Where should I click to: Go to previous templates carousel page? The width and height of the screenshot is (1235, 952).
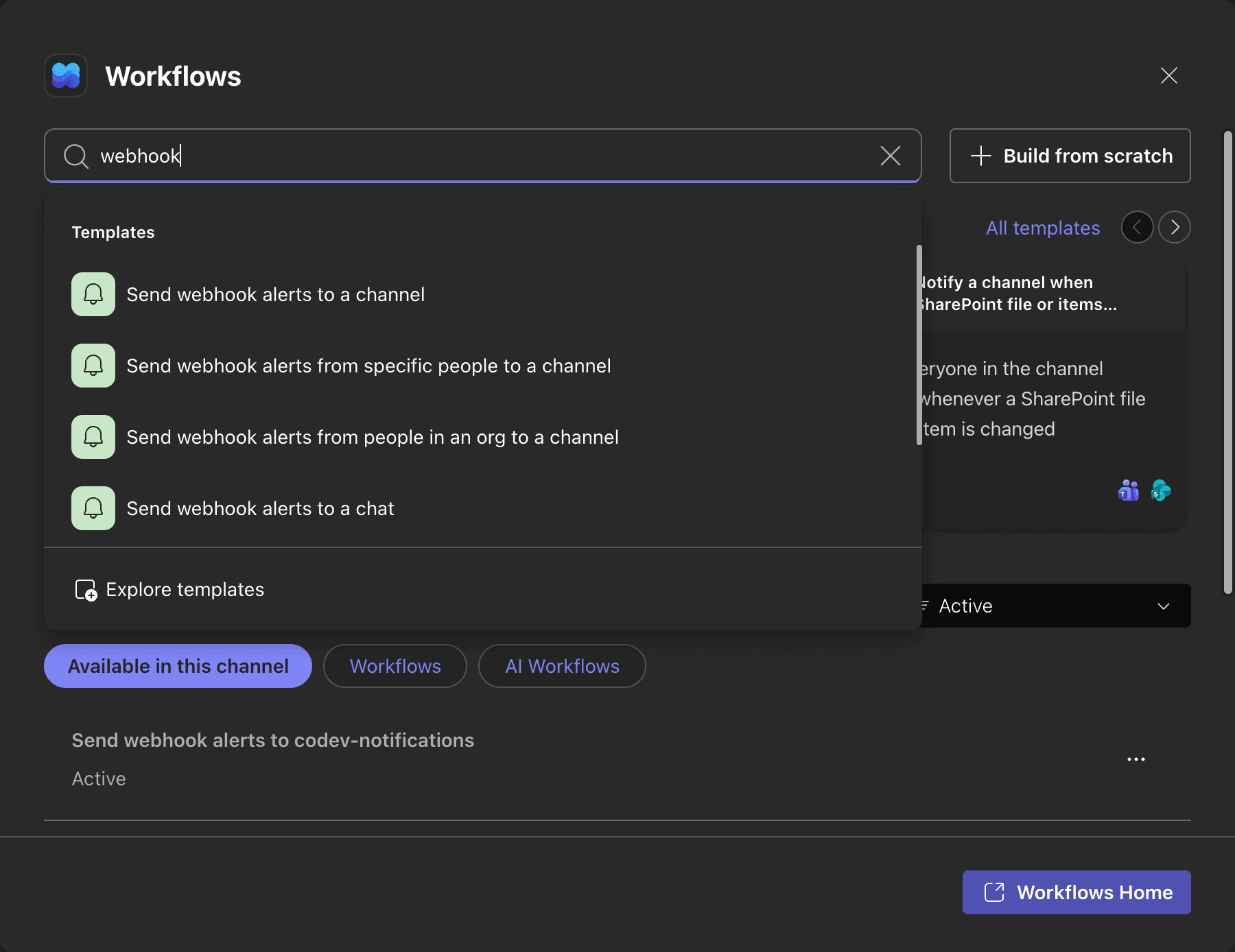point(1137,227)
